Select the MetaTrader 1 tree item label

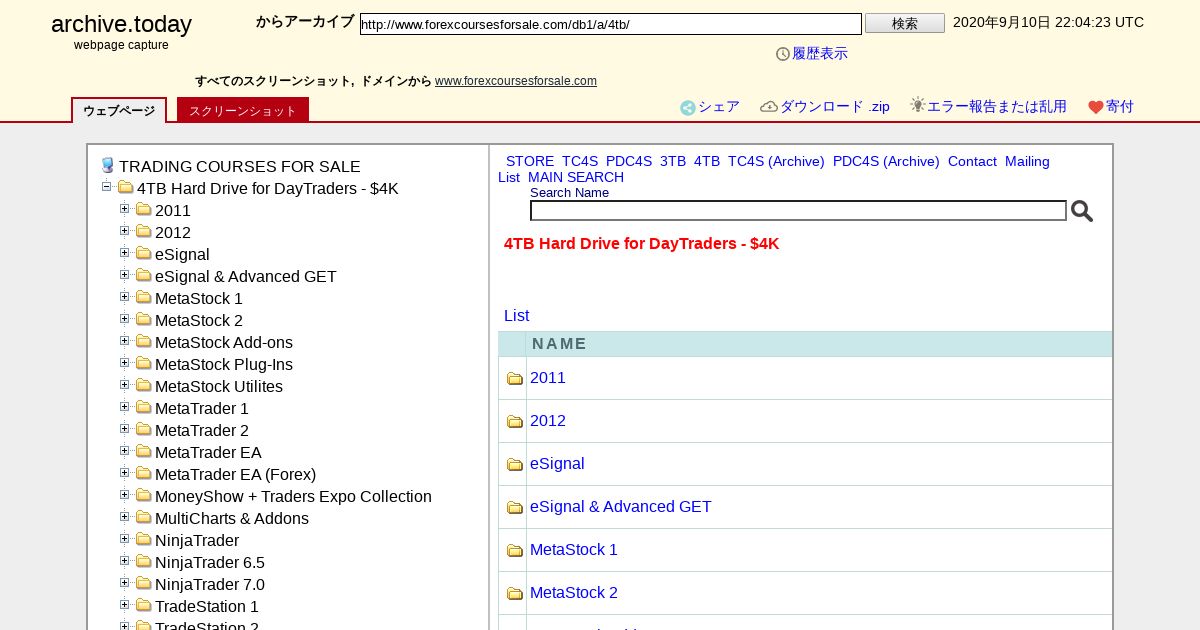pos(202,409)
